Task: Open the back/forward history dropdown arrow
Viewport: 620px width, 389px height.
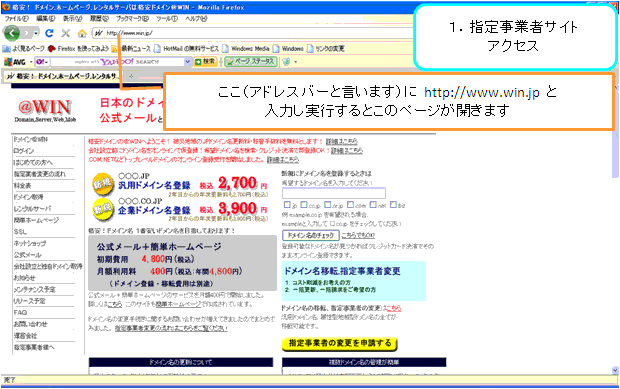Action: point(36,34)
